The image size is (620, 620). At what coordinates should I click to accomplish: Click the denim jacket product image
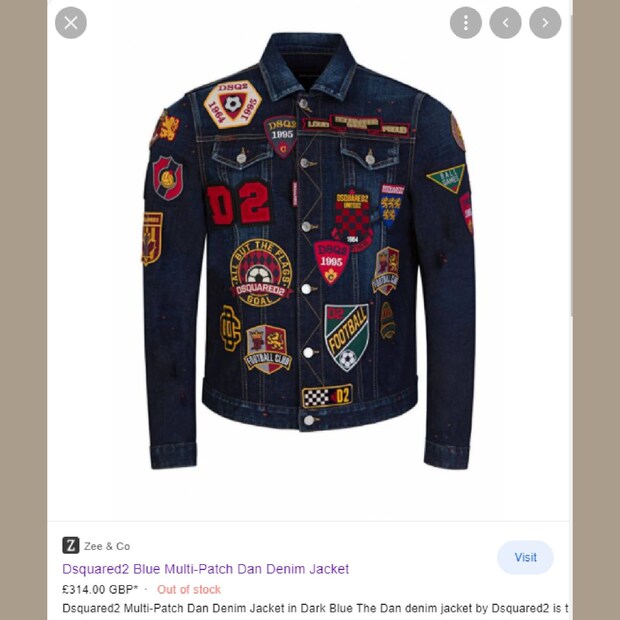pos(308,251)
